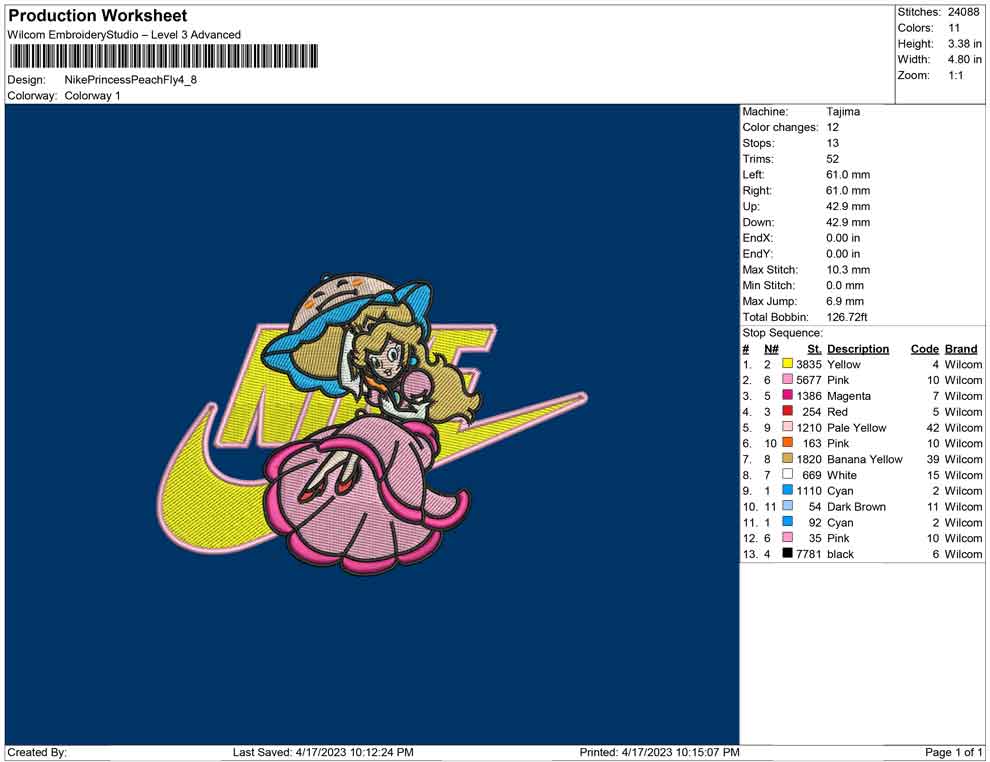This screenshot has width=990, height=762.
Task: Click the Pale Yellow description text
Action: click(x=856, y=427)
